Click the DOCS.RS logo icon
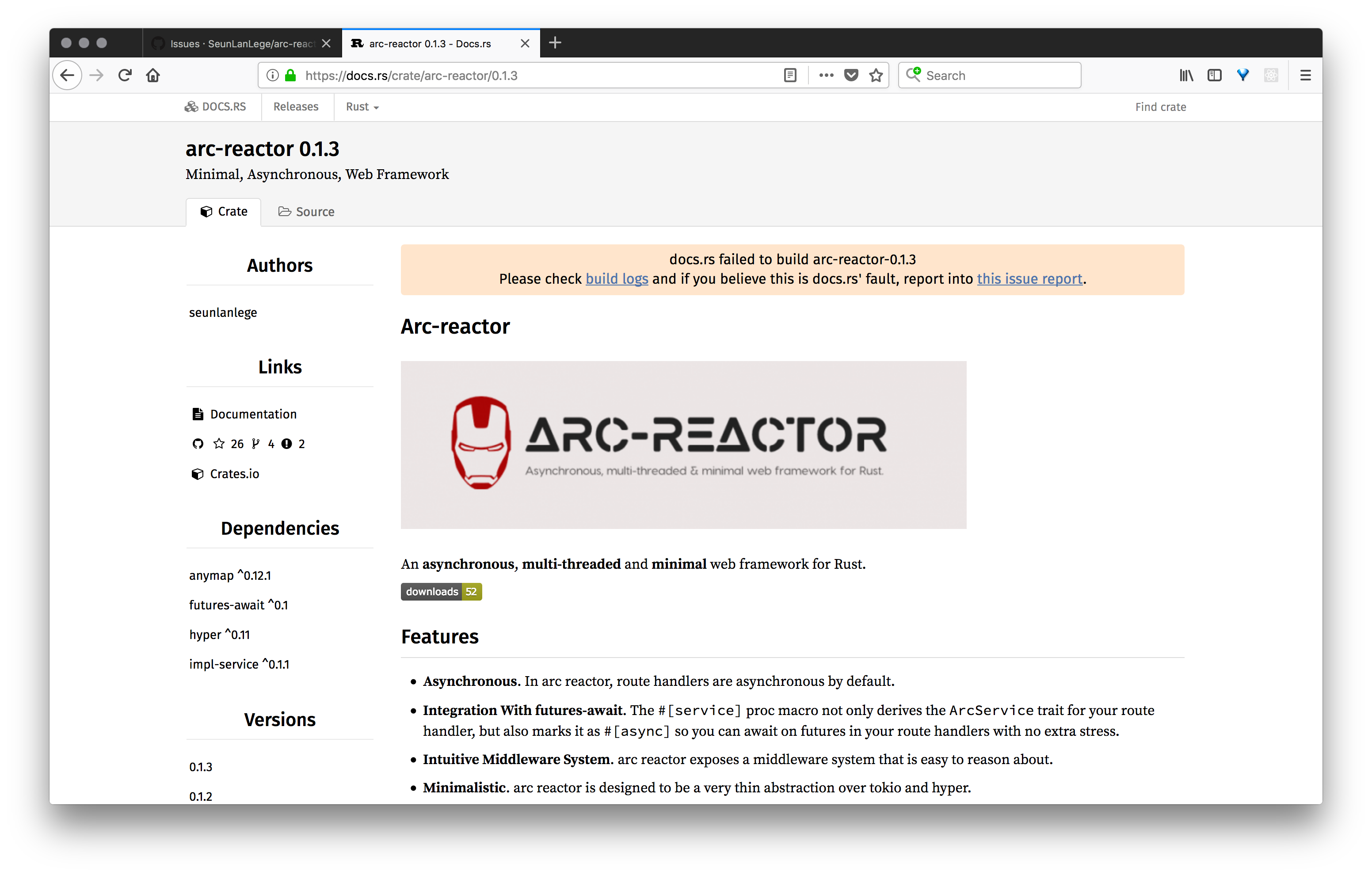The image size is (1372, 875). pyautogui.click(x=191, y=107)
